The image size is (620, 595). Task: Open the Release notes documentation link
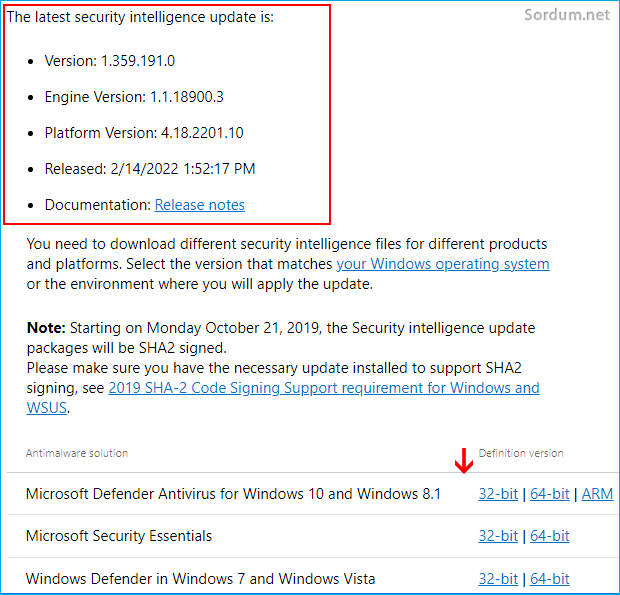click(x=200, y=205)
